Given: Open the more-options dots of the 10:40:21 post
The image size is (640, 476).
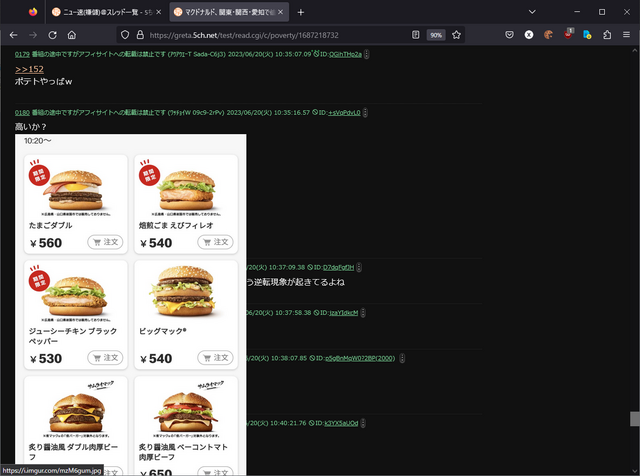Looking at the screenshot, I should tap(363, 423).
